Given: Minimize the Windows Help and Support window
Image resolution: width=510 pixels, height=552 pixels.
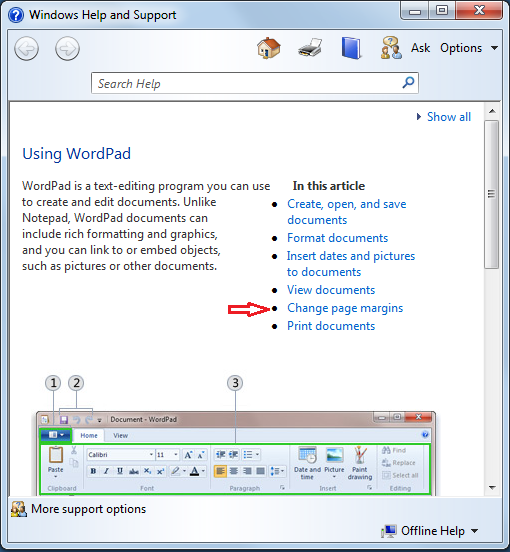Looking at the screenshot, I should coord(415,11).
